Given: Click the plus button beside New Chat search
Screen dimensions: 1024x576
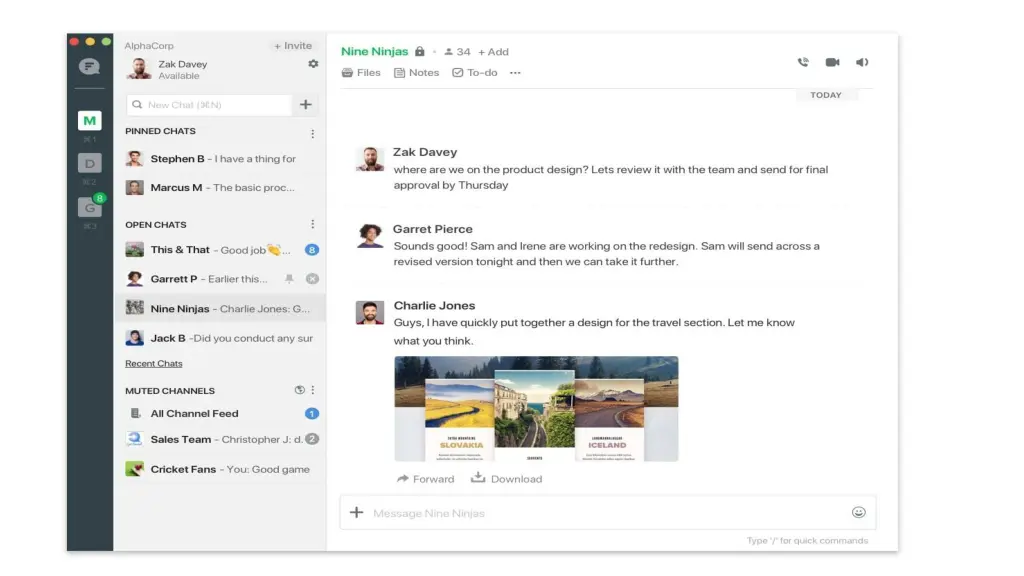Looking at the screenshot, I should click(306, 104).
